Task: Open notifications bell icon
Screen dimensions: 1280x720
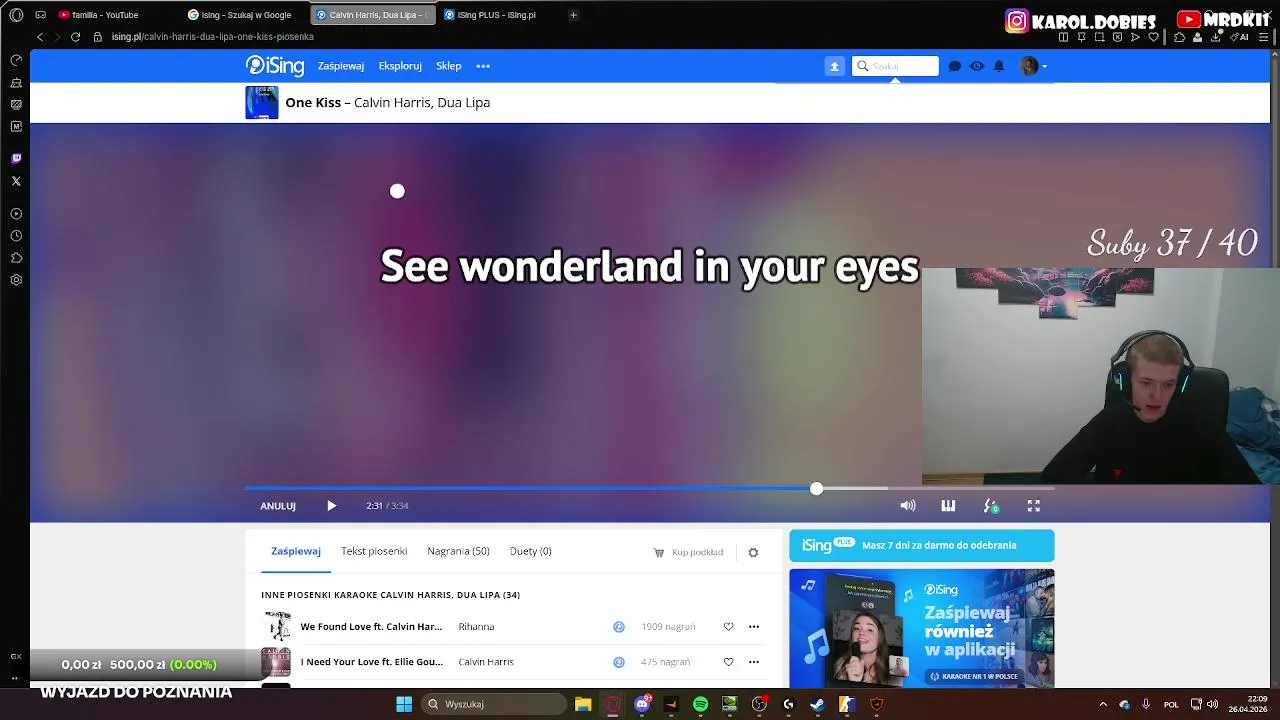Action: [x=999, y=66]
